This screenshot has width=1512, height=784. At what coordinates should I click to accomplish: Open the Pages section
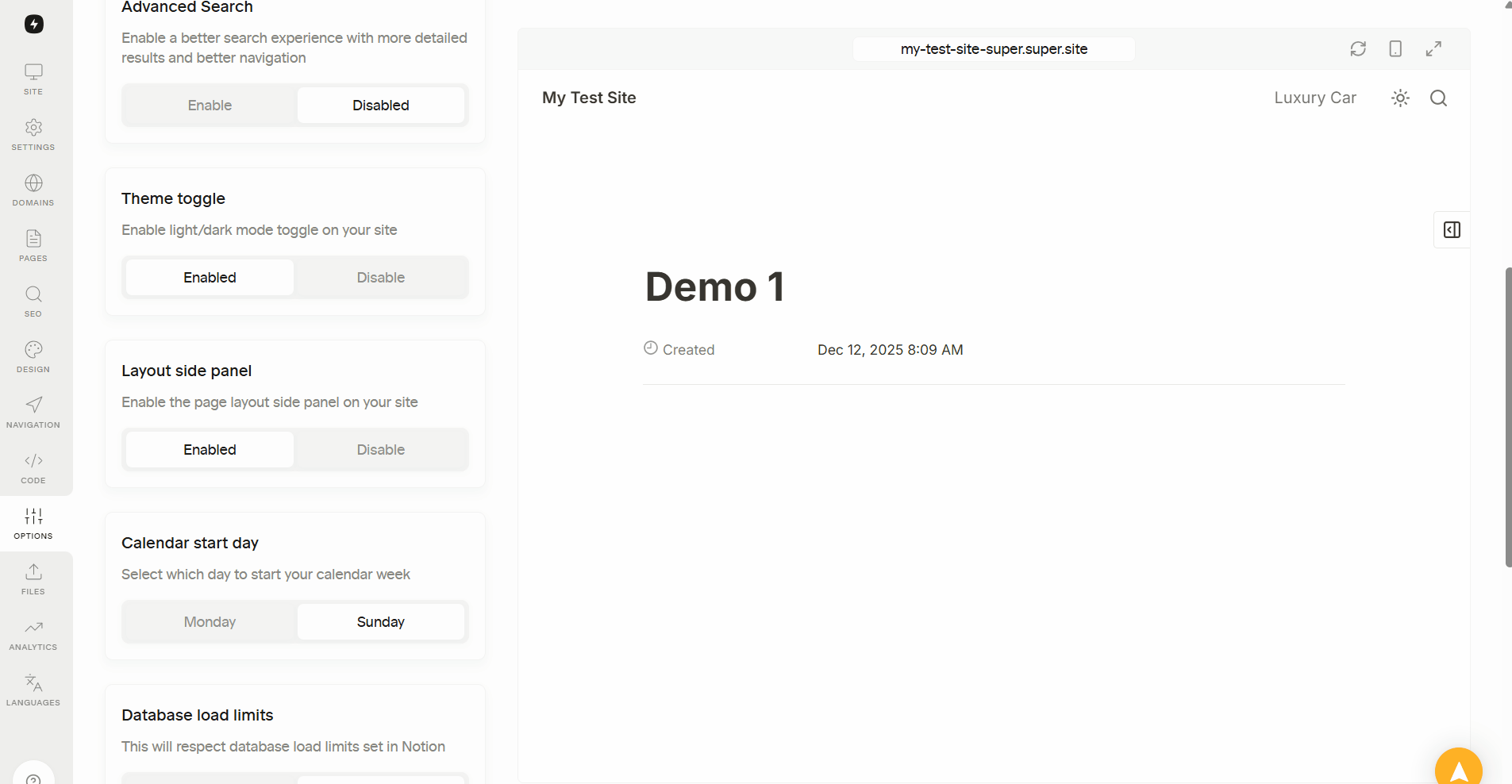[x=33, y=246]
